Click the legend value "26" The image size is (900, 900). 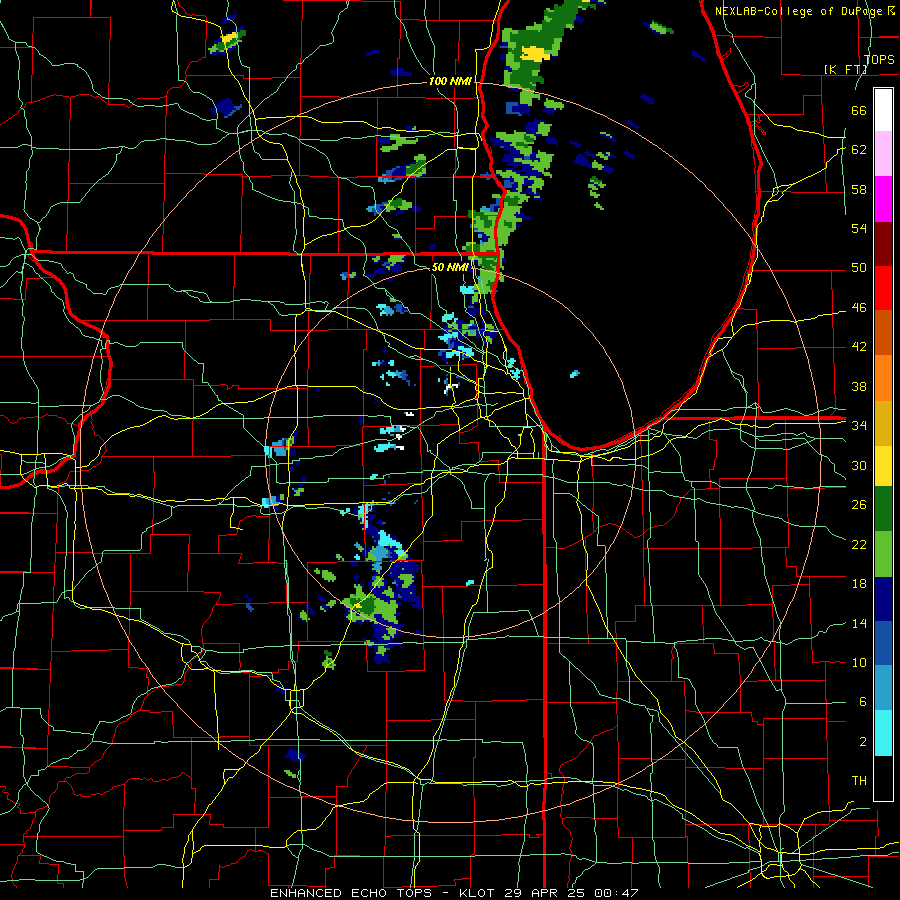859,505
